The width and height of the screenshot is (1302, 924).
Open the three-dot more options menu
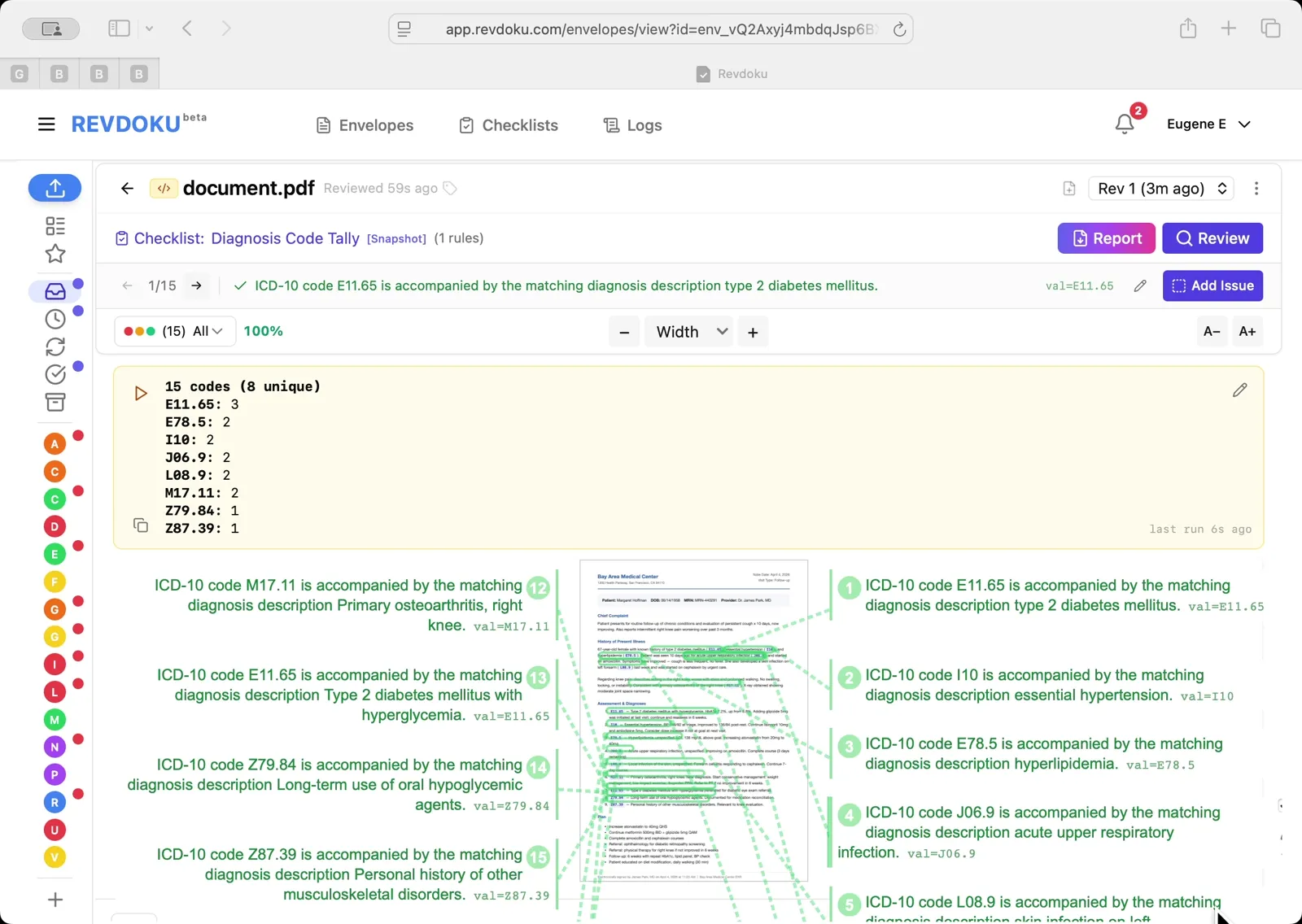[1256, 189]
